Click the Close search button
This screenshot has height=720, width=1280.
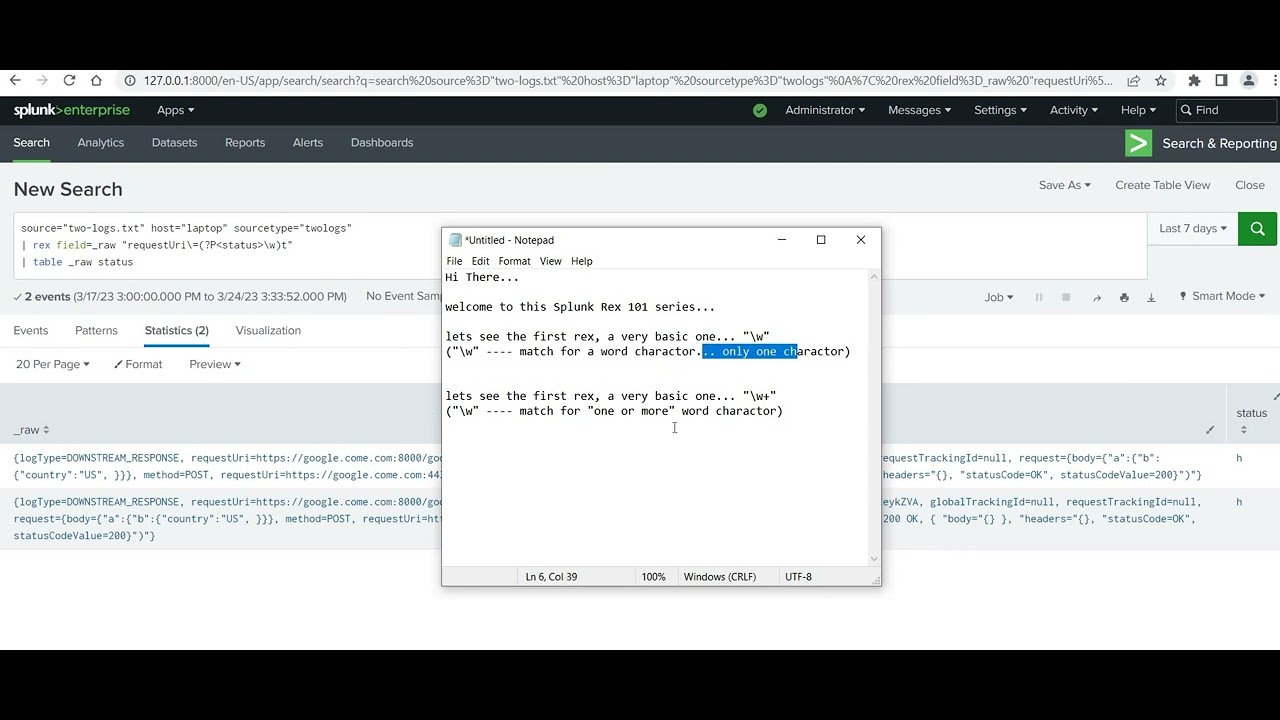(x=1250, y=185)
